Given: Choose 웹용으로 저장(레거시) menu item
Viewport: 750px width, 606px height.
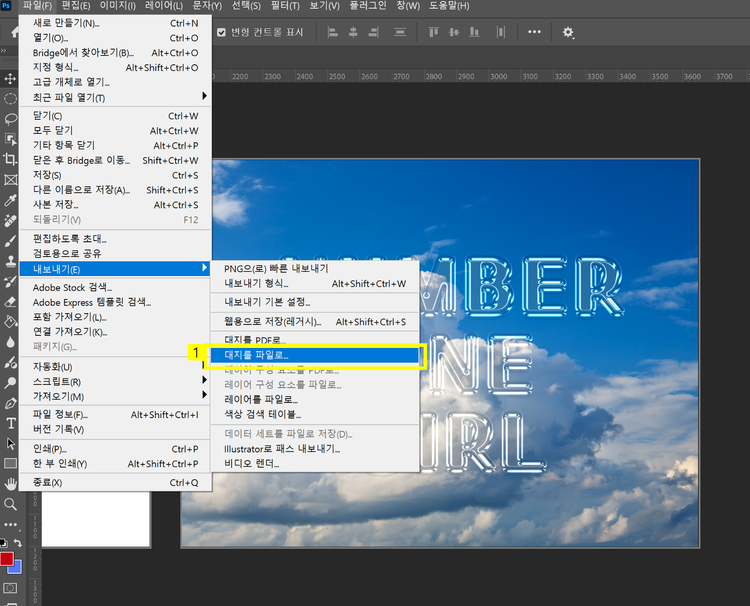Looking at the screenshot, I should [315, 322].
